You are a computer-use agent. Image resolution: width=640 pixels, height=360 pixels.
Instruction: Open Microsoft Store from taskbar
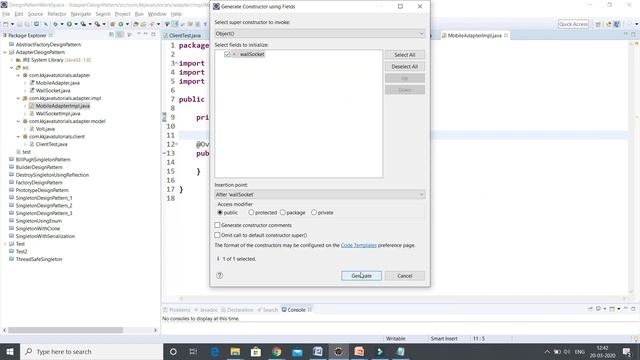tap(256, 351)
